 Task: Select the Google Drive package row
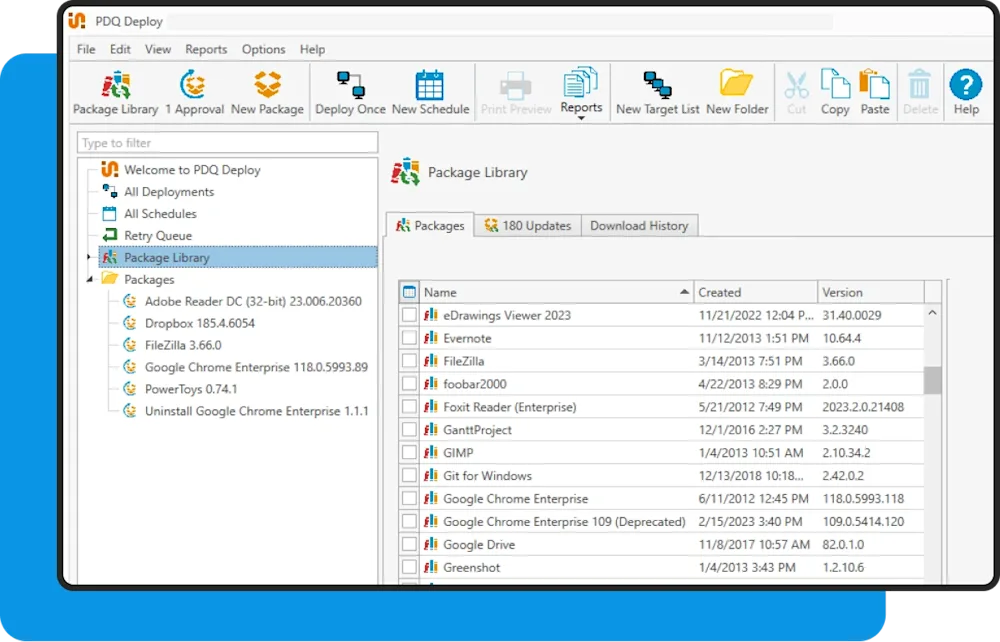tap(661, 544)
